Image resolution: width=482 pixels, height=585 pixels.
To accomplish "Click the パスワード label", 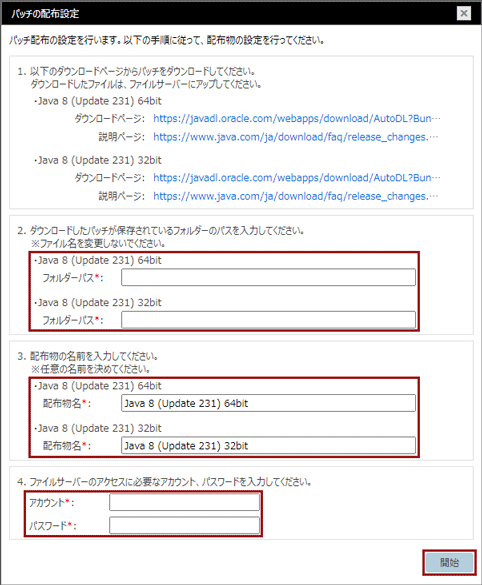I will click(x=53, y=526).
